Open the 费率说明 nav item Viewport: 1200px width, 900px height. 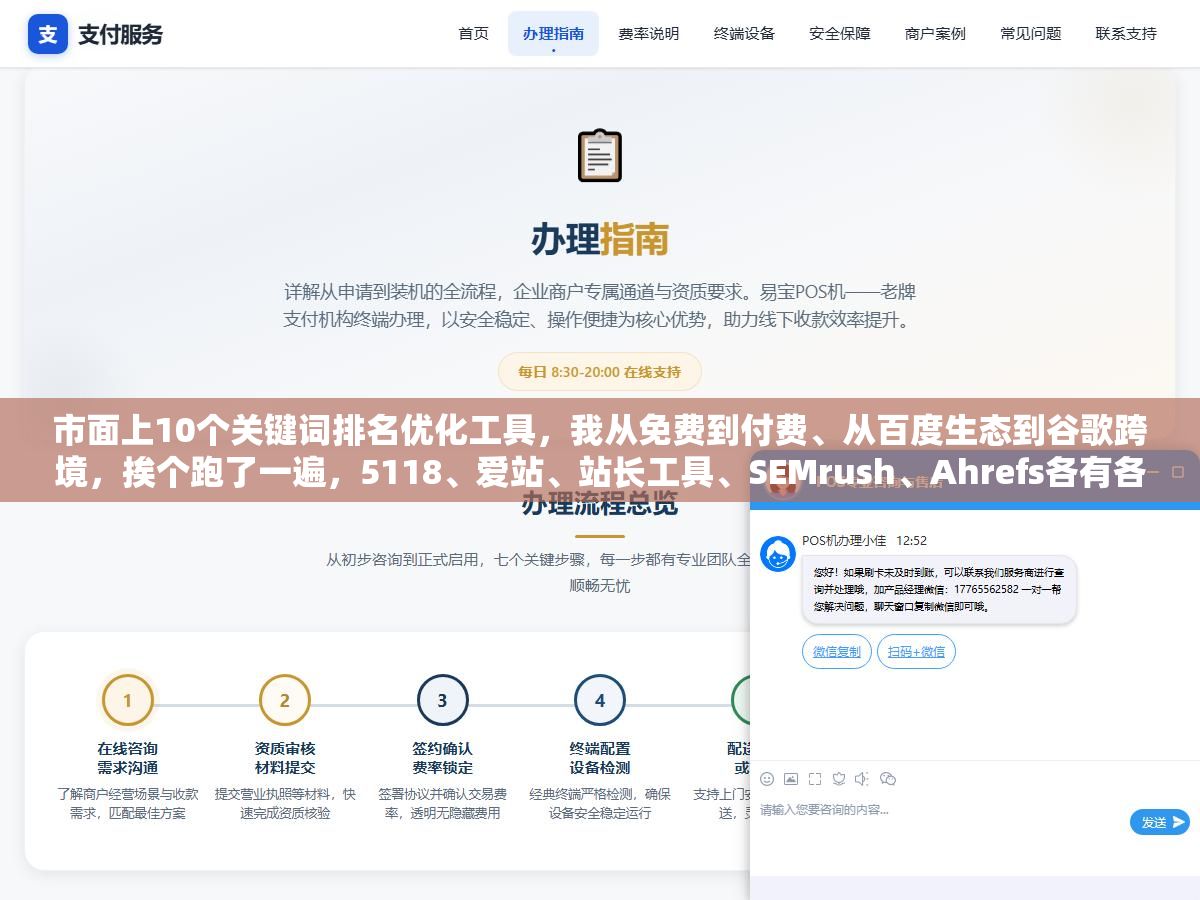[x=649, y=33]
